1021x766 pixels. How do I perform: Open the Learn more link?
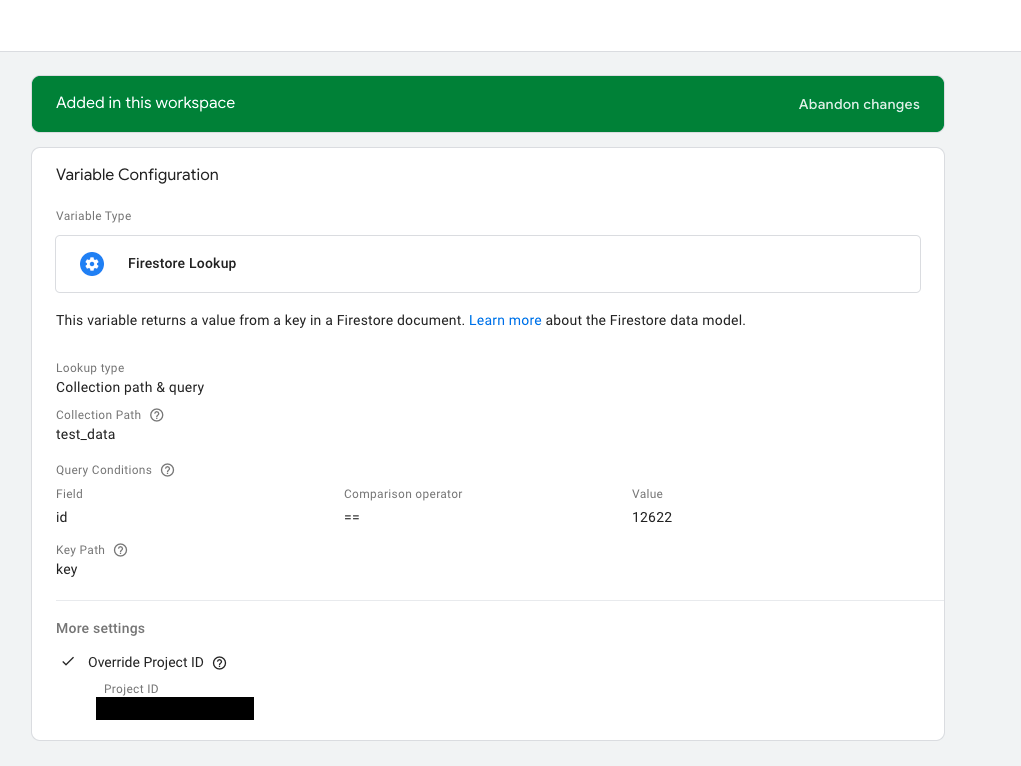pyautogui.click(x=505, y=320)
